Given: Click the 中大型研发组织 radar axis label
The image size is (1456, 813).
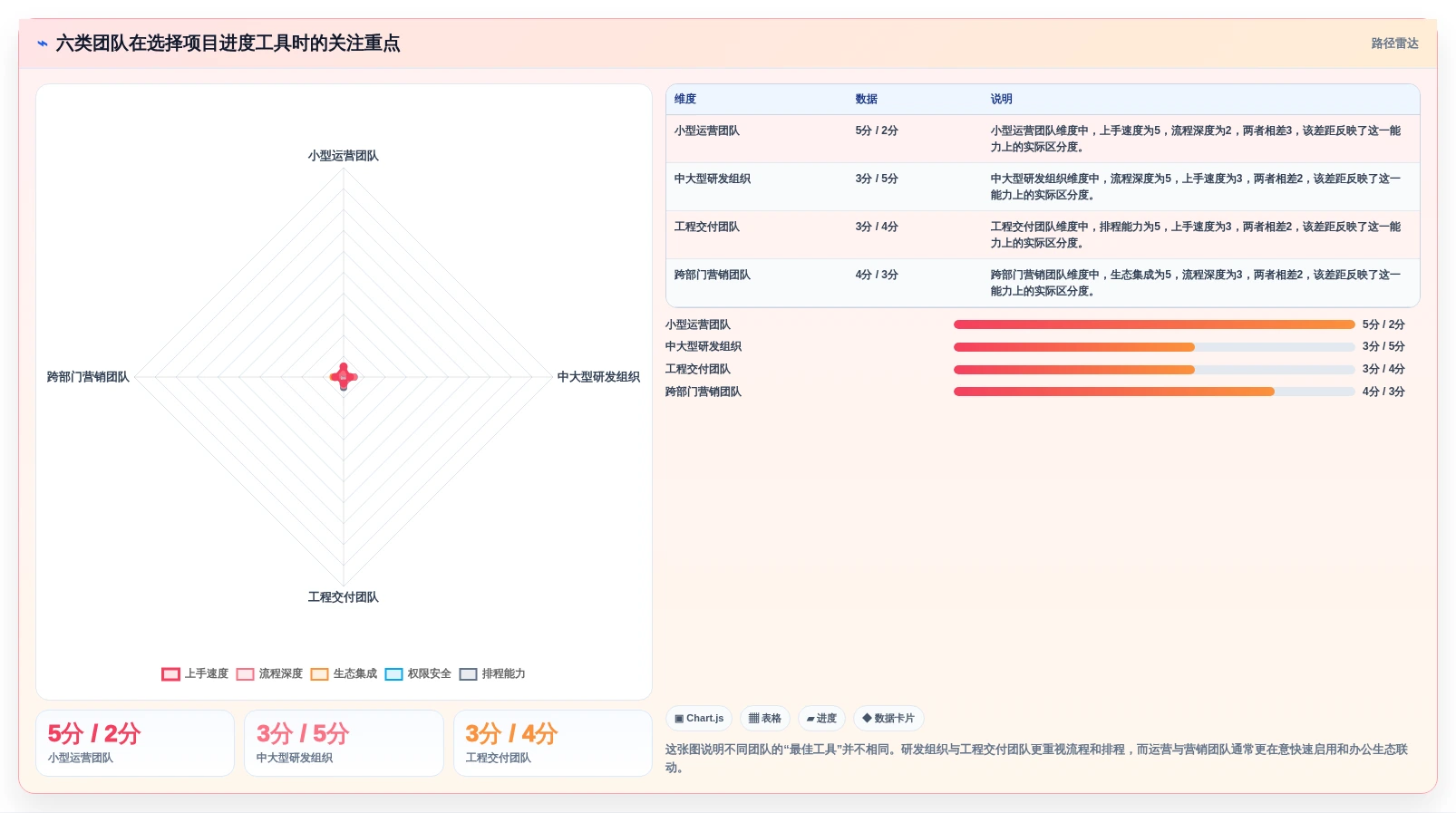Looking at the screenshot, I should coord(598,377).
